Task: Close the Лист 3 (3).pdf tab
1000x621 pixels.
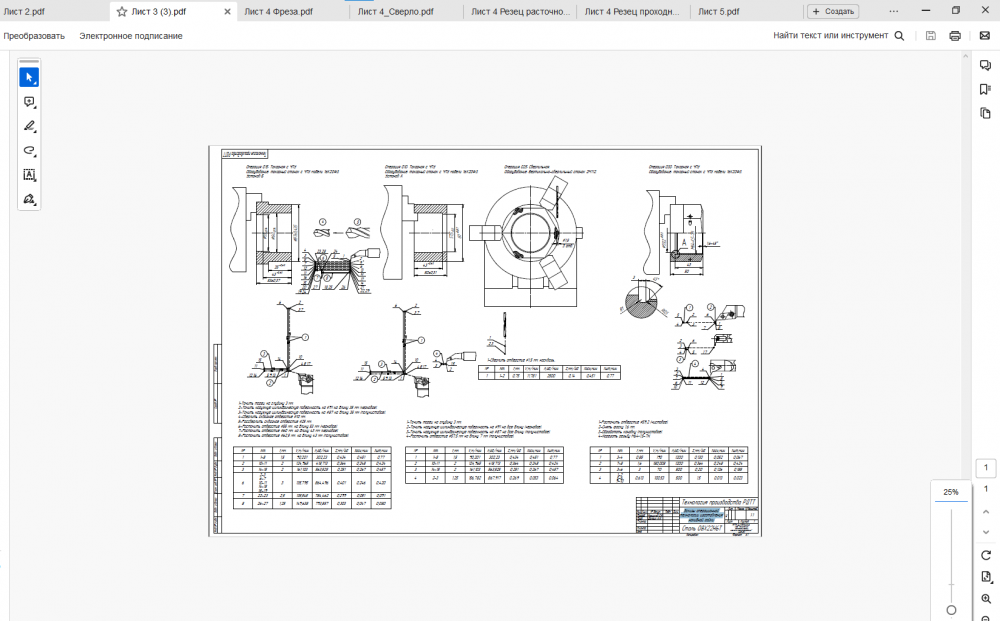Action: [x=227, y=11]
